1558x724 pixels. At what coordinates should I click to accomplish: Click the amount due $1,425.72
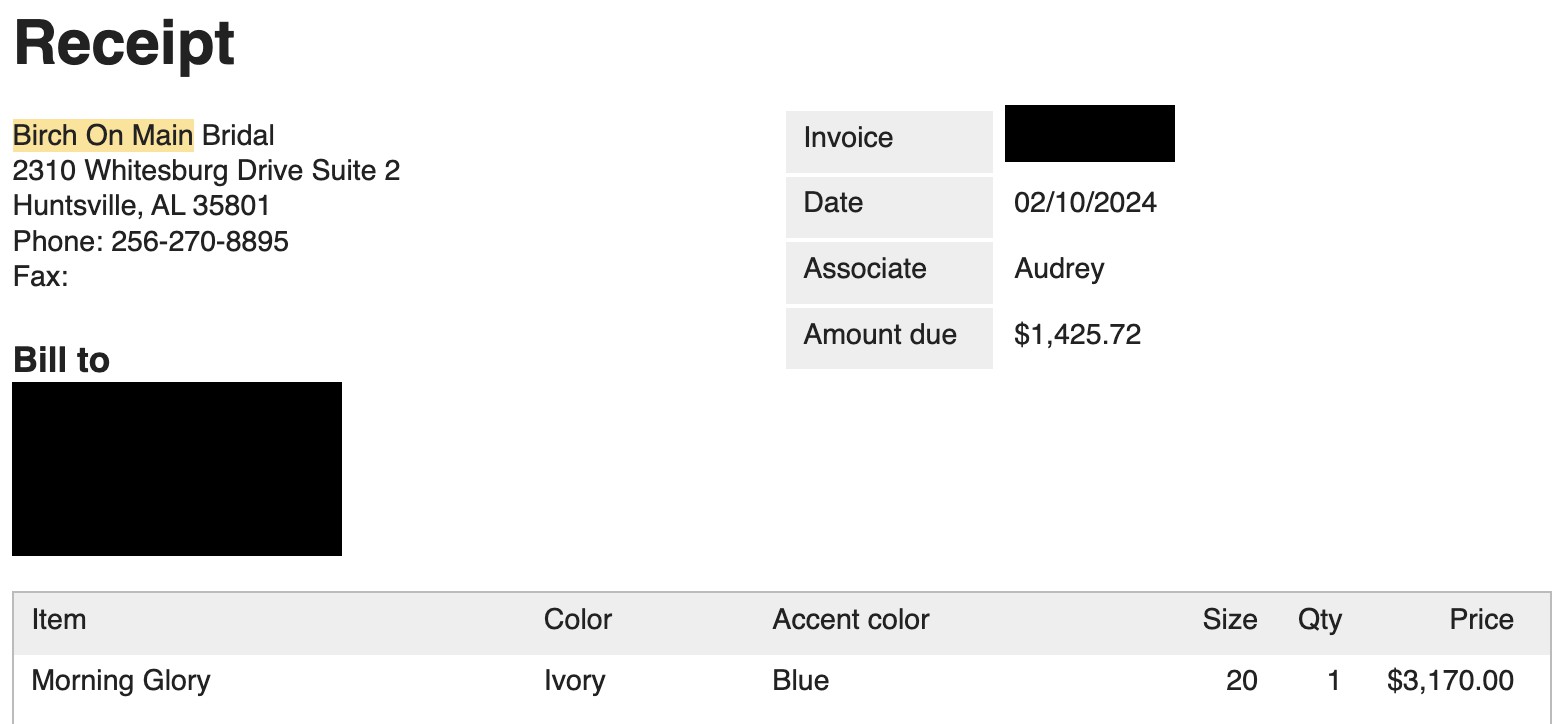(1077, 334)
